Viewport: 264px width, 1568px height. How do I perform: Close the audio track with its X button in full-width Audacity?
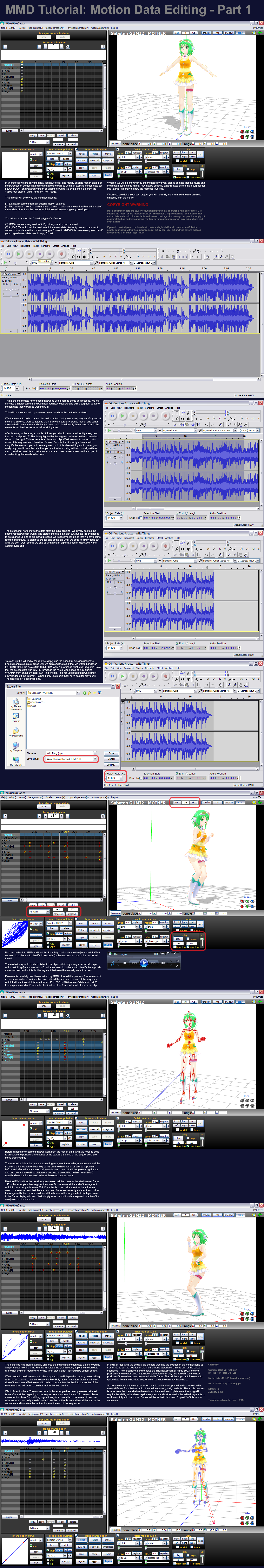[2, 274]
